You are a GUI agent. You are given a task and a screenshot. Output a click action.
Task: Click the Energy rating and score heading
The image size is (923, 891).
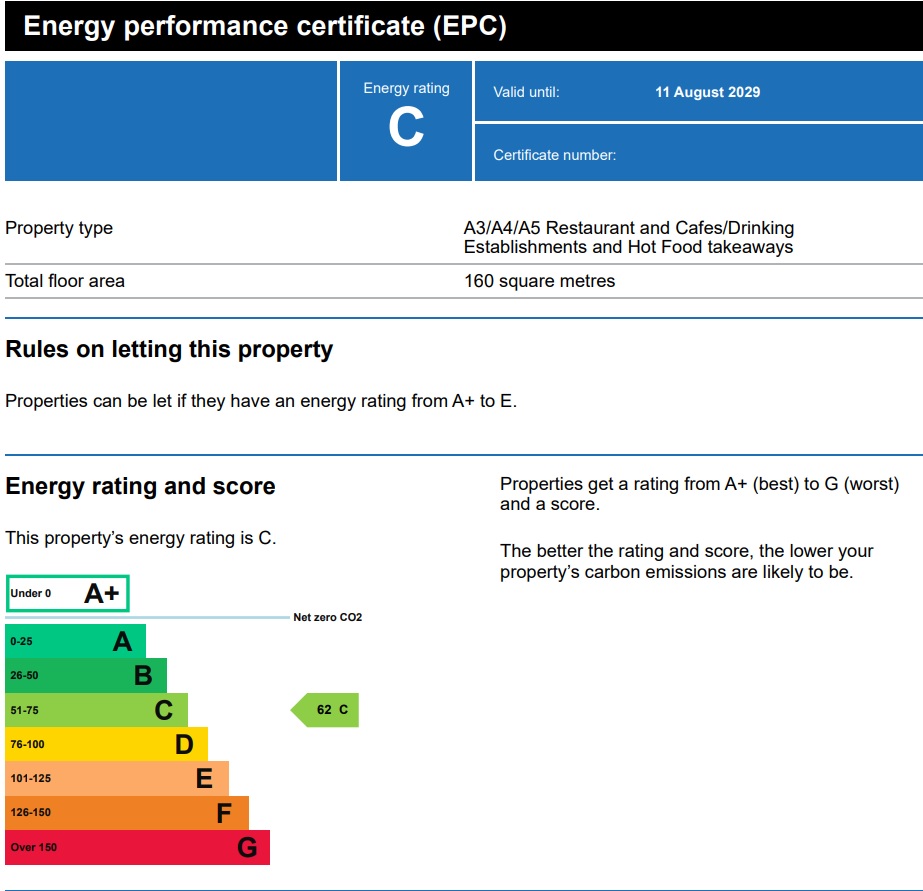pyautogui.click(x=140, y=487)
